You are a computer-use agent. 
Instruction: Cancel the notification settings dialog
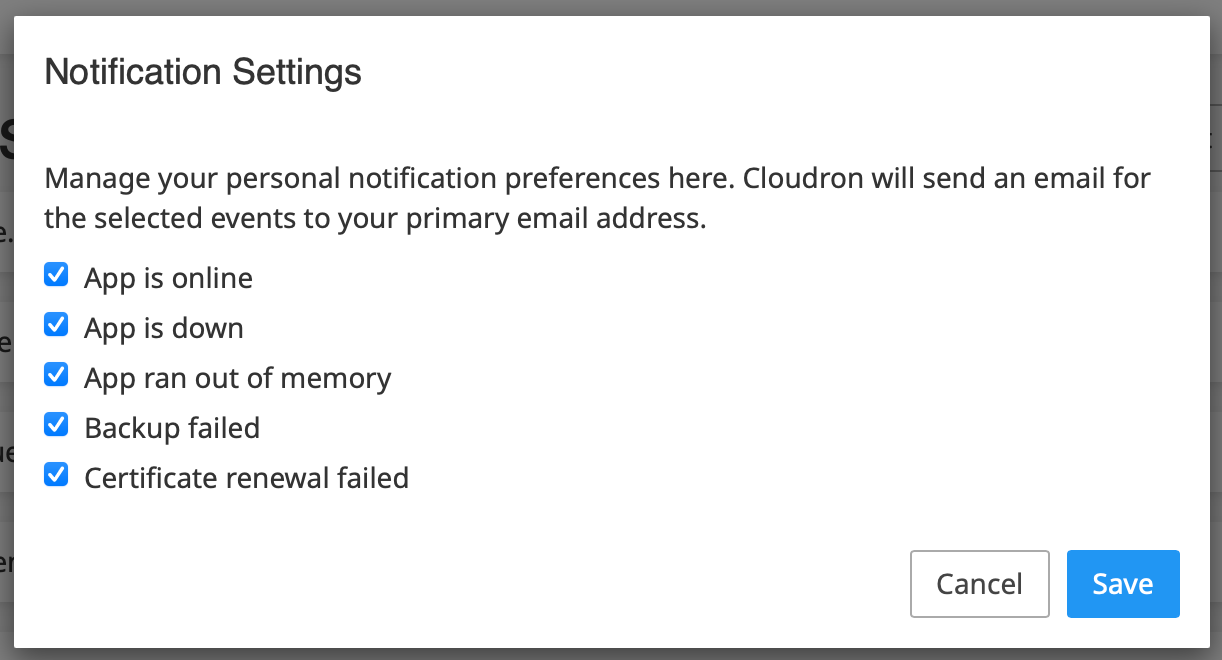[979, 584]
